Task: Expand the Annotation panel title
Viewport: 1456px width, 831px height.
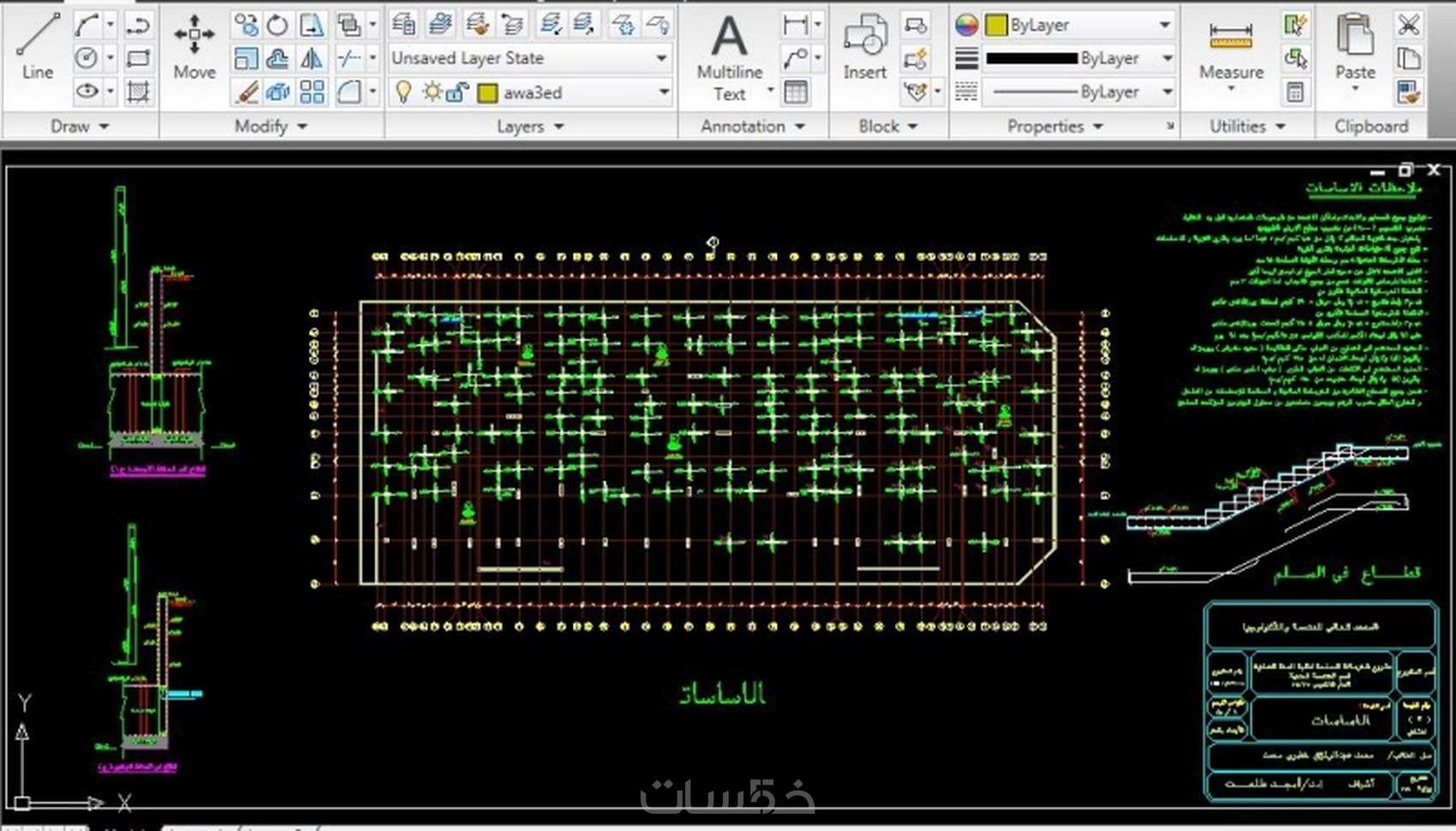Action: 753,126
